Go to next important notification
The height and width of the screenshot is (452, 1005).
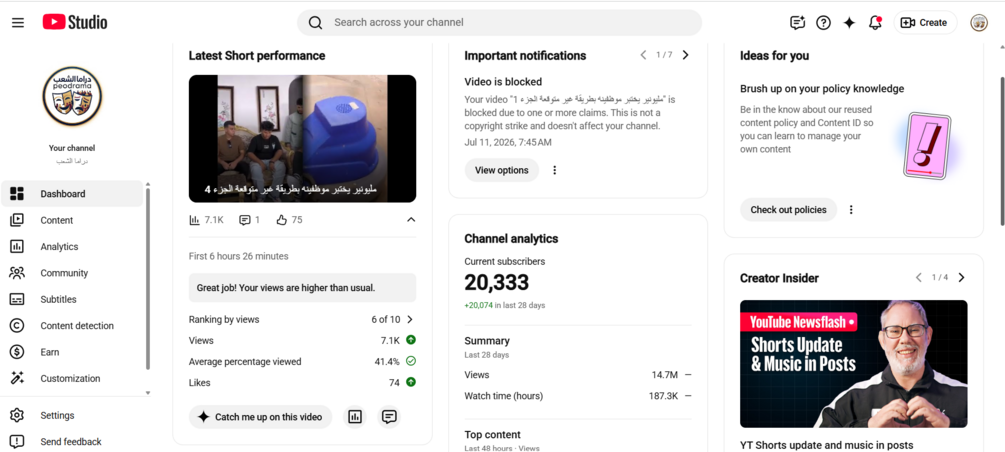click(685, 55)
